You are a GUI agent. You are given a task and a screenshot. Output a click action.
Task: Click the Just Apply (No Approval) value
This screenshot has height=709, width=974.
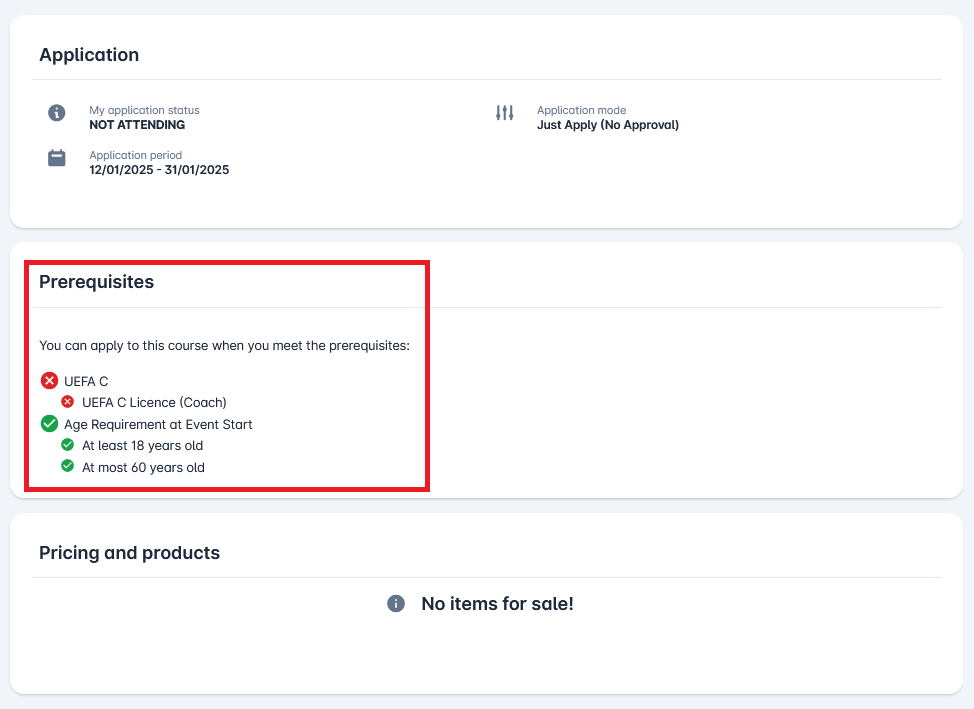click(x=607, y=125)
